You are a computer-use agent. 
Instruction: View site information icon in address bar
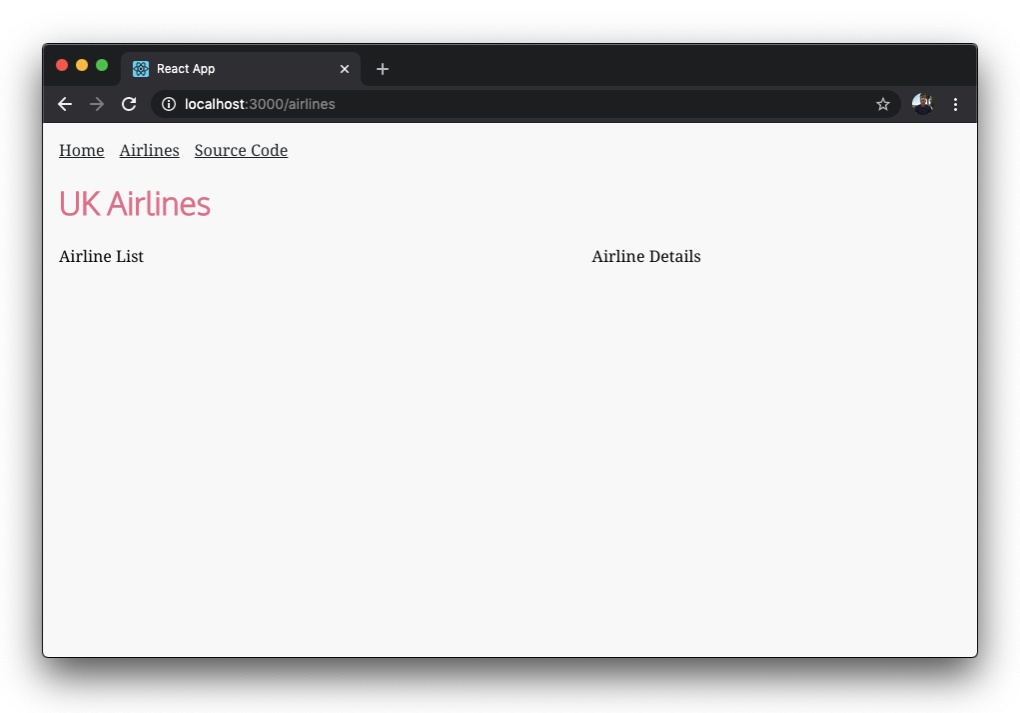pos(168,104)
